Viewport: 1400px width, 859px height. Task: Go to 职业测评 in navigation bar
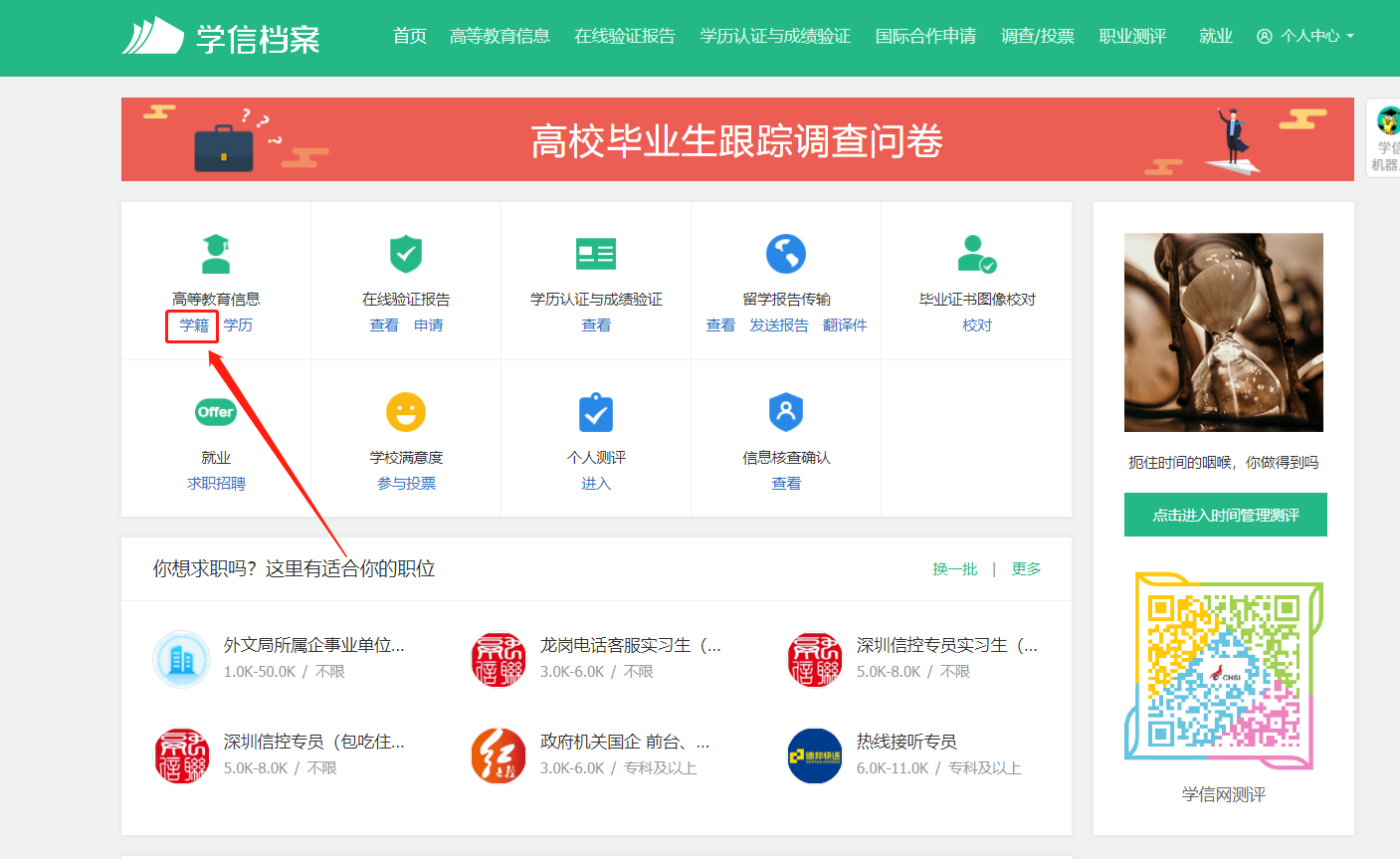click(1132, 36)
